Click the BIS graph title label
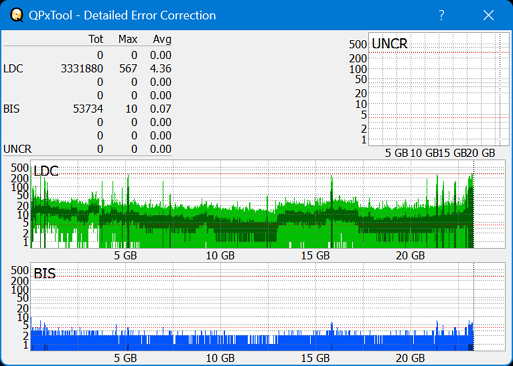Screen dimensions: 513x366 [45, 274]
